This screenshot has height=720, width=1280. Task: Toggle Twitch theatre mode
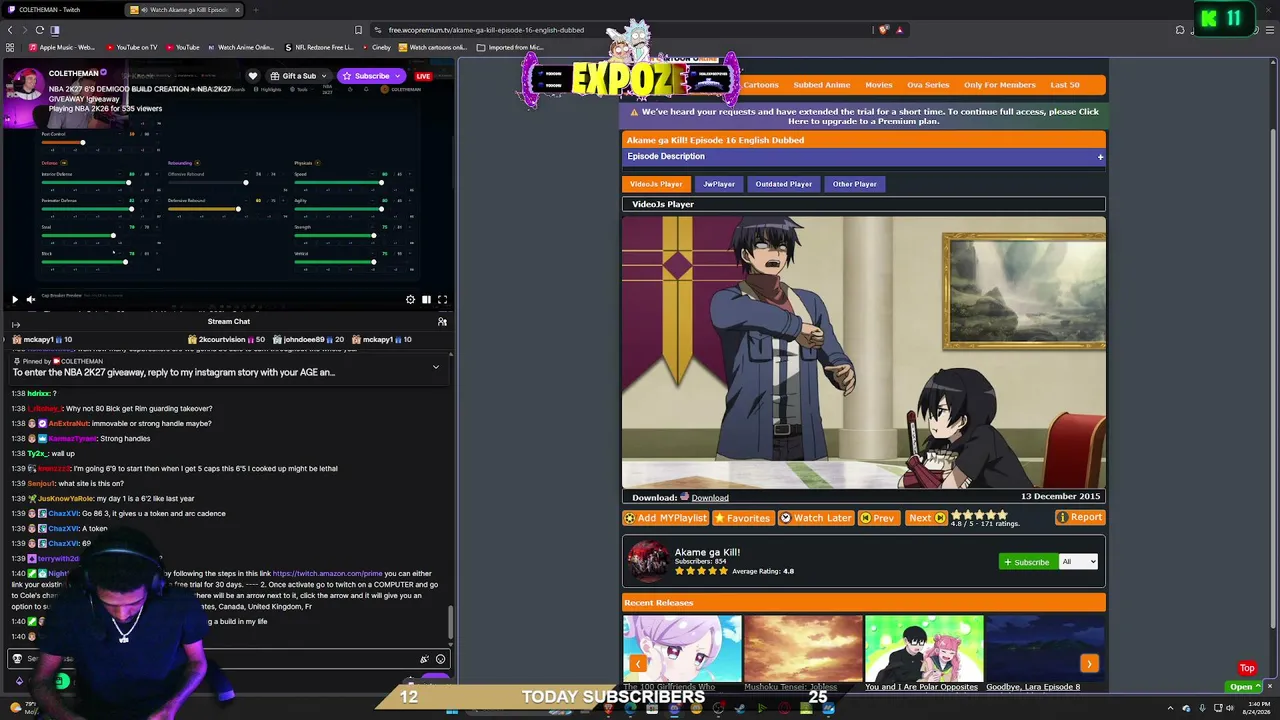click(x=426, y=299)
